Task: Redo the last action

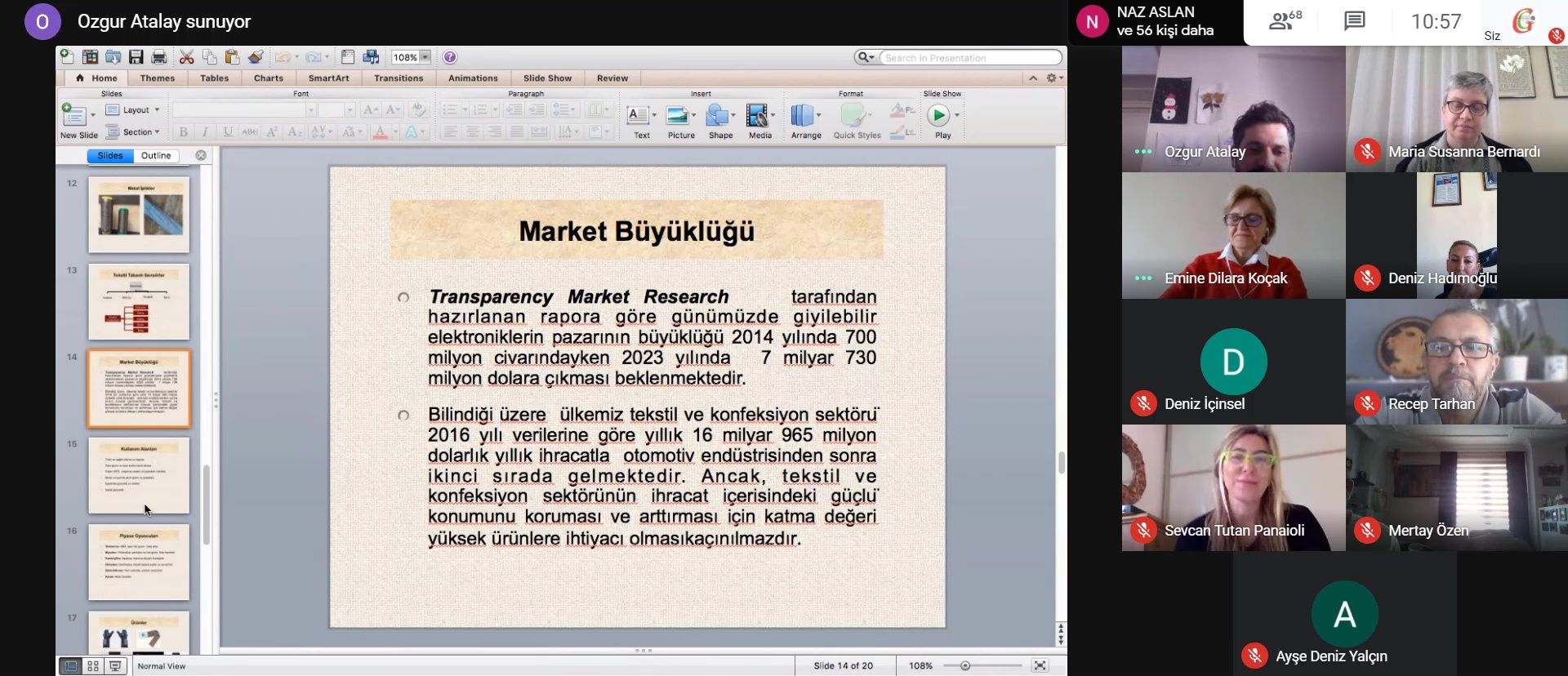Action: click(313, 57)
